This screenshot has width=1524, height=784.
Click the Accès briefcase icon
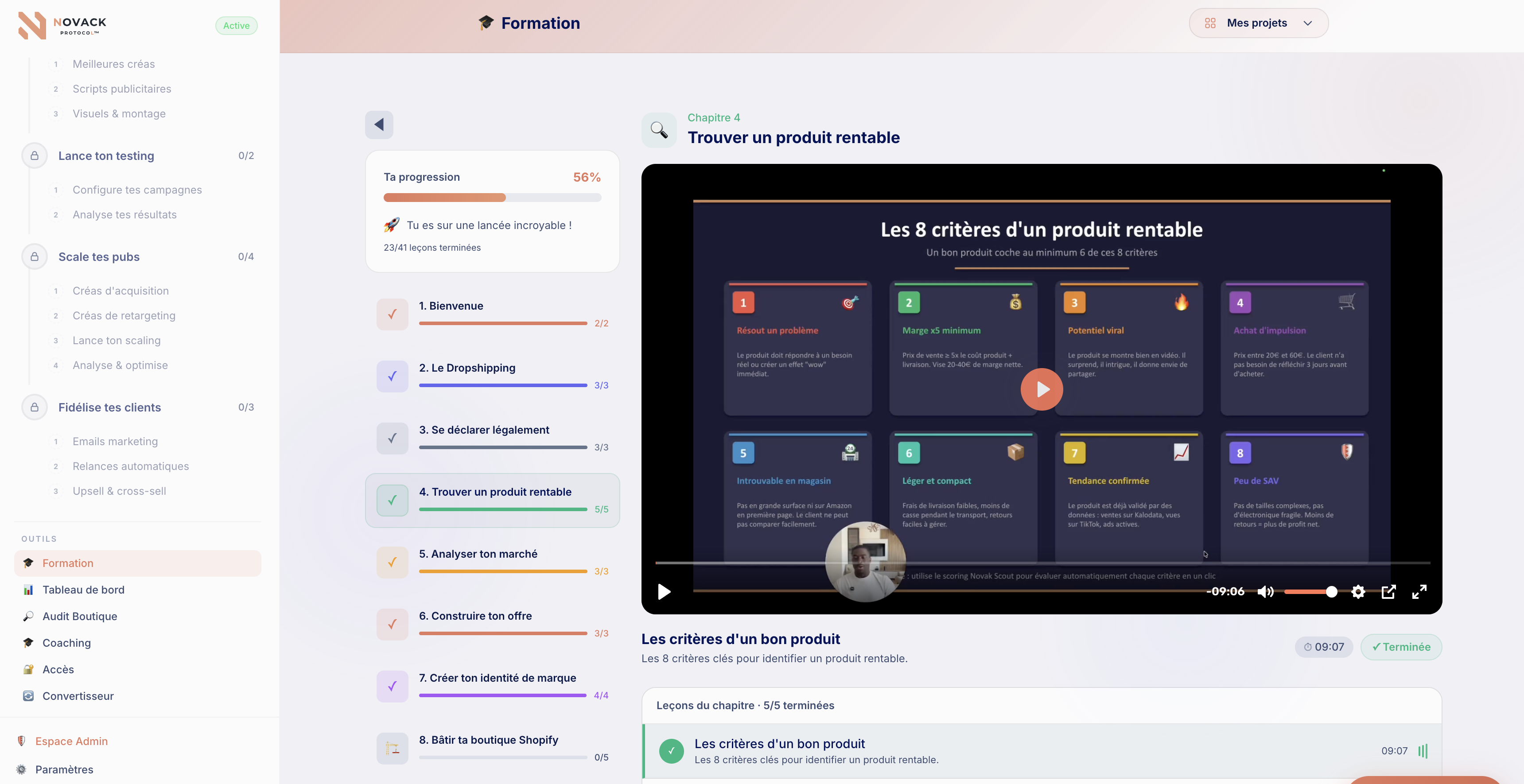tap(28, 669)
